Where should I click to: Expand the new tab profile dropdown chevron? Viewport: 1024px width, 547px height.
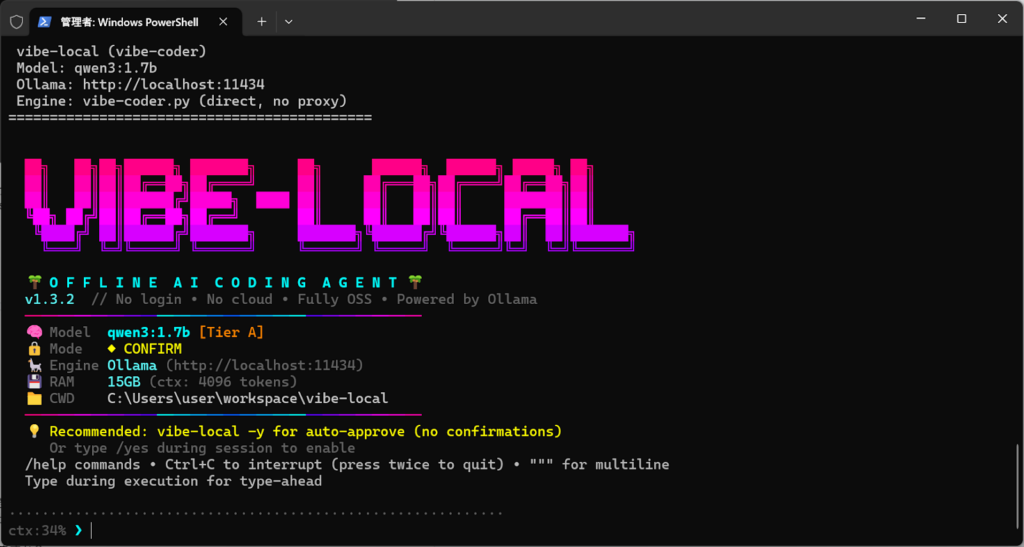(x=289, y=20)
